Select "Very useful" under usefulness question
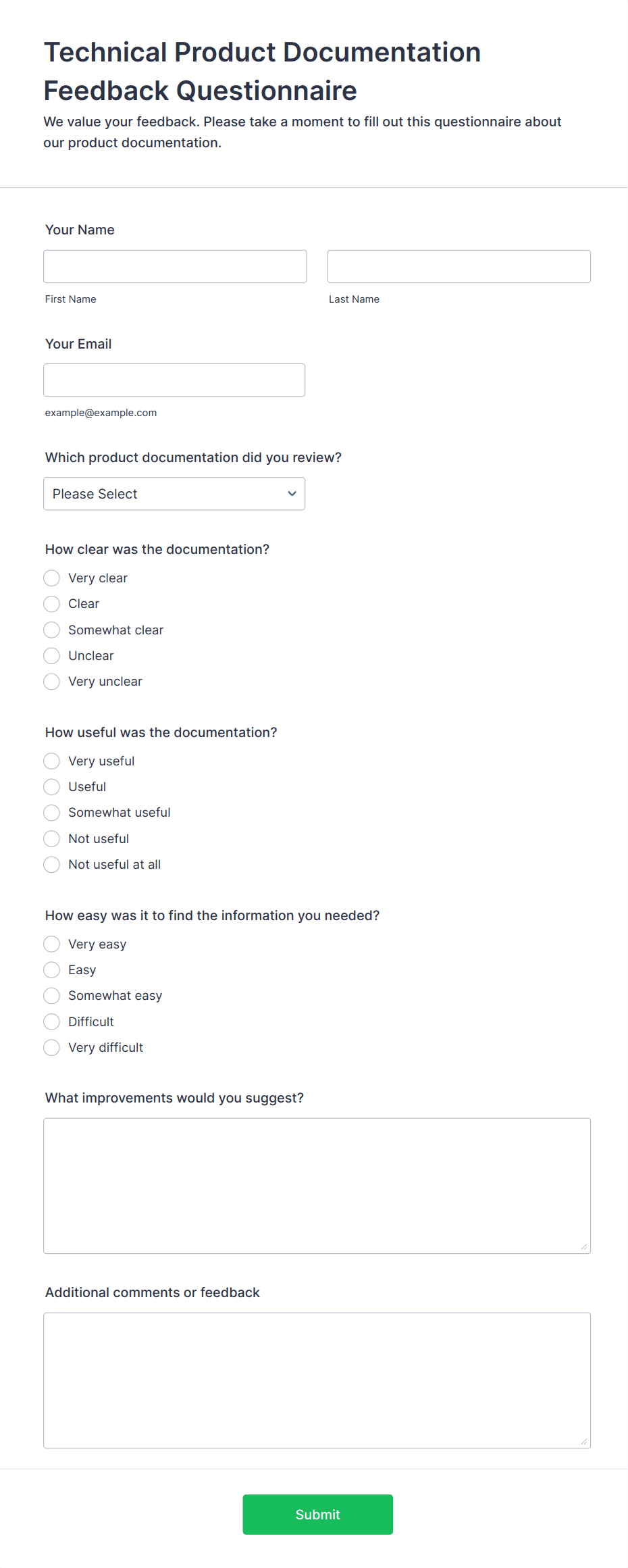The image size is (628, 1568). [x=51, y=761]
